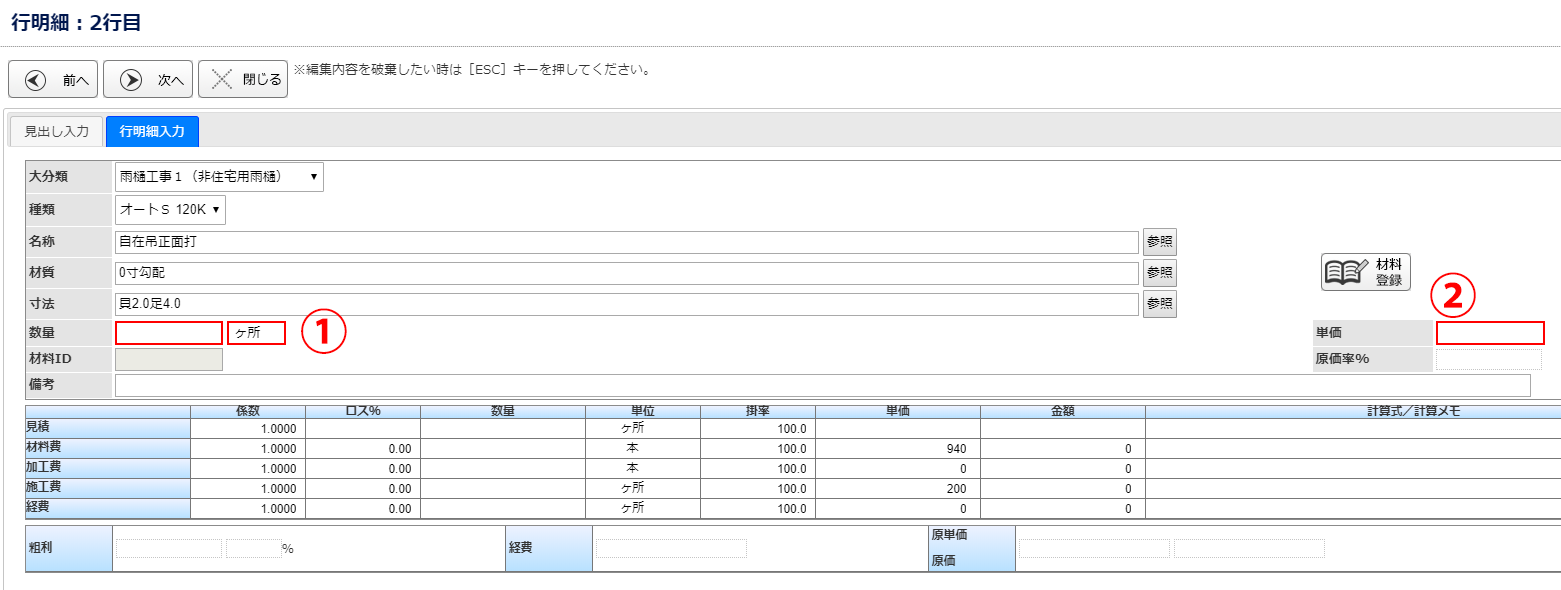Select the 材料費 unit price cell 940
The image size is (1561, 590).
(897, 449)
